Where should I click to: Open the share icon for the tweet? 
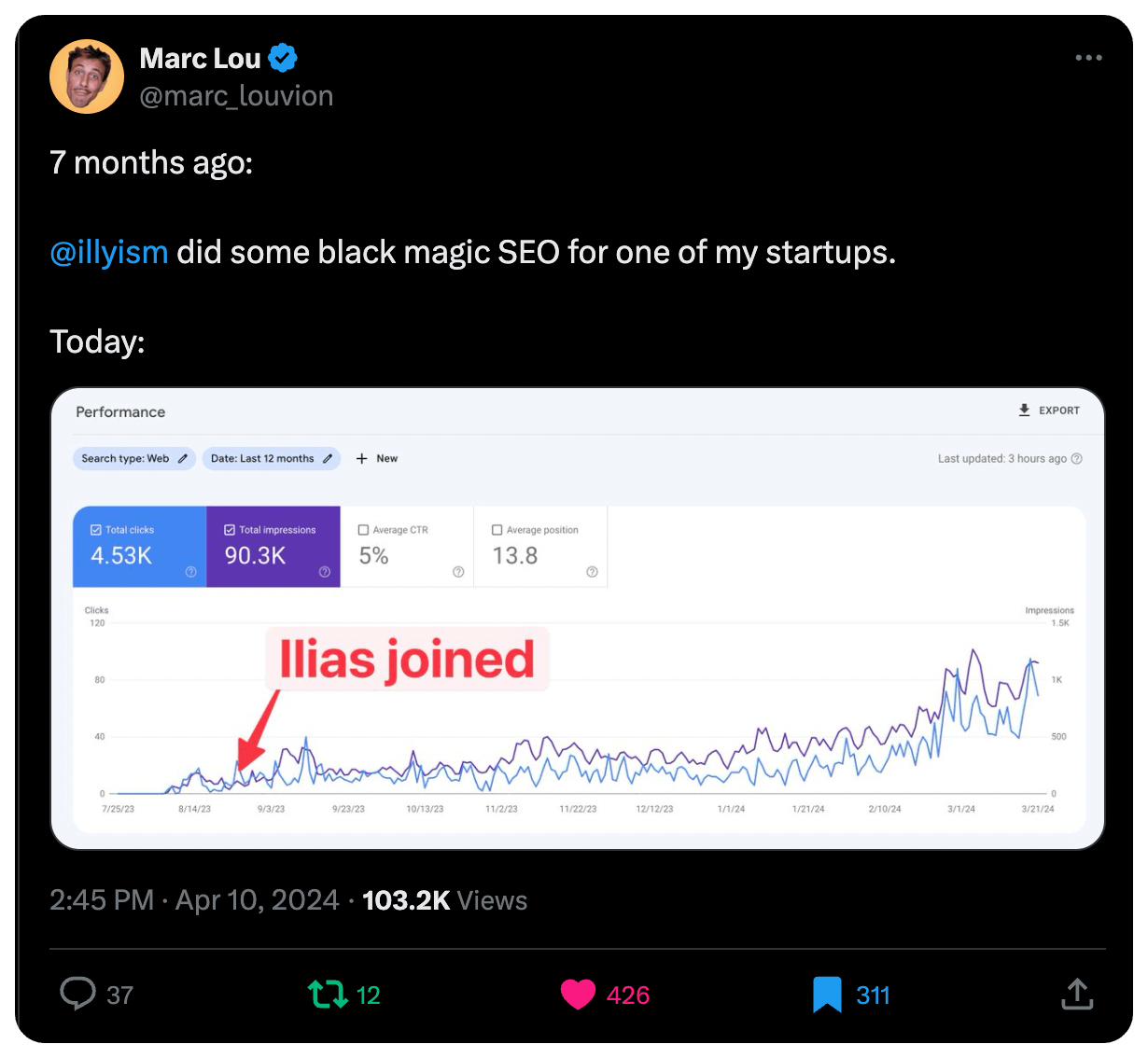pos(1077,995)
